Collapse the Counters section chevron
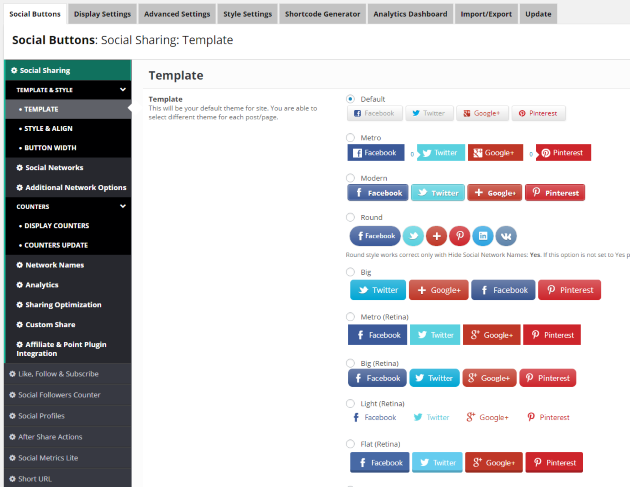 point(123,206)
